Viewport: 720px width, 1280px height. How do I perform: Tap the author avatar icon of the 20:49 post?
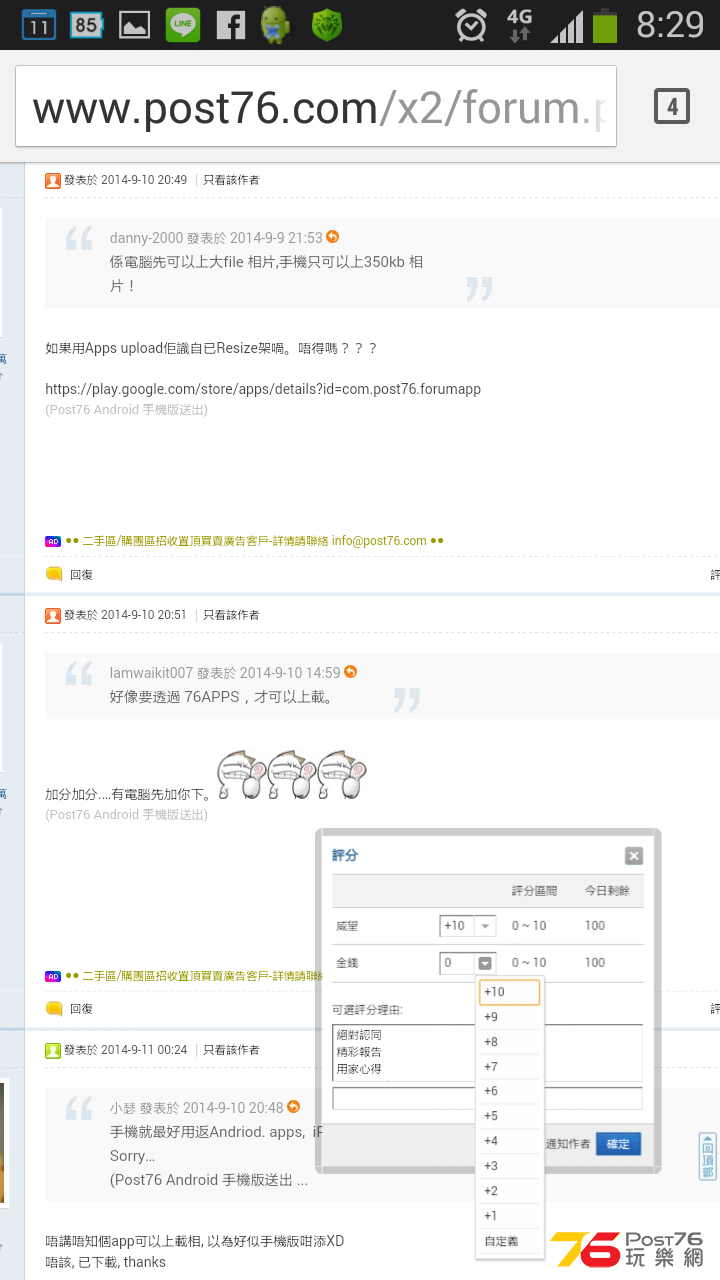(53, 180)
